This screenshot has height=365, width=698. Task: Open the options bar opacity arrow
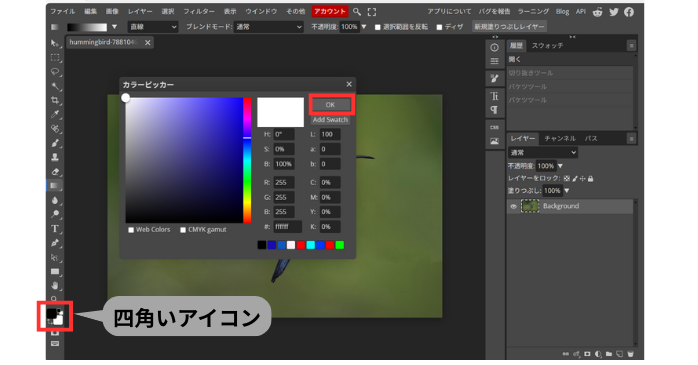[x=364, y=27]
